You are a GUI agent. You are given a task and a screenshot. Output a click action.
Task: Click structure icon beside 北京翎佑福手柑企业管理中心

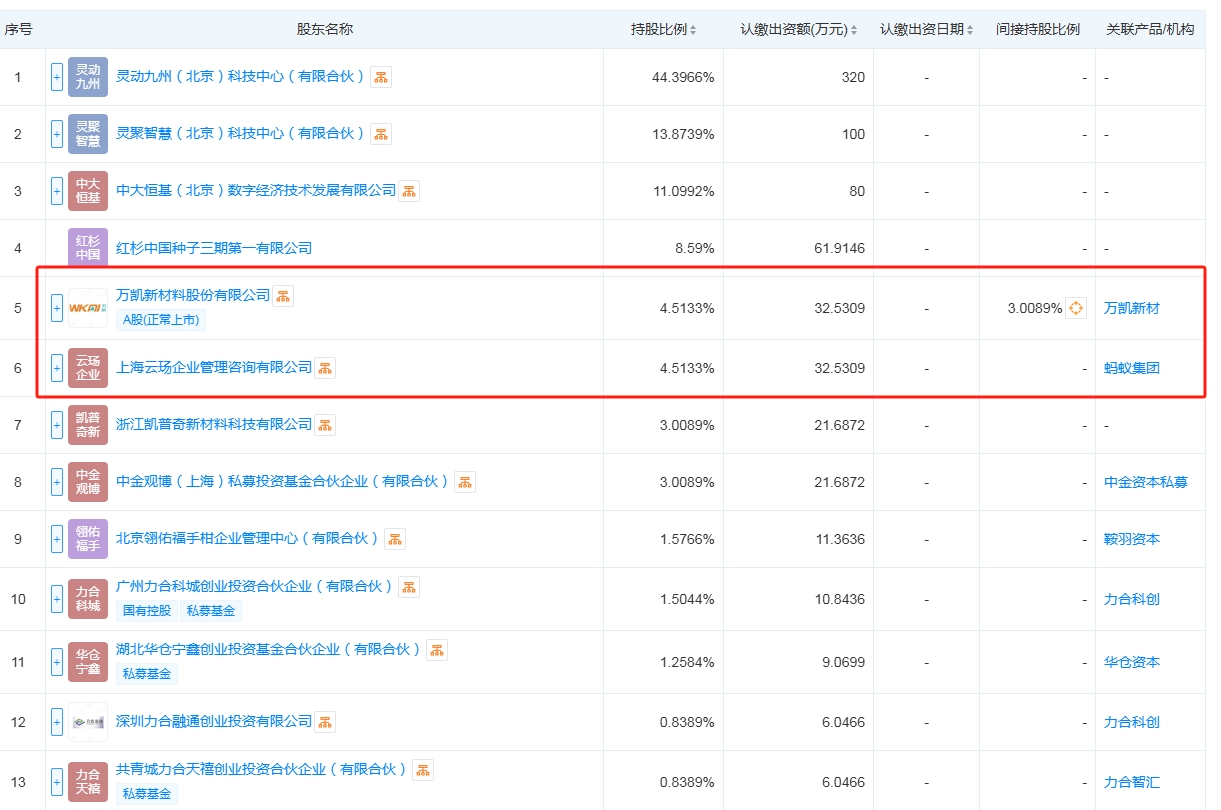coord(395,539)
